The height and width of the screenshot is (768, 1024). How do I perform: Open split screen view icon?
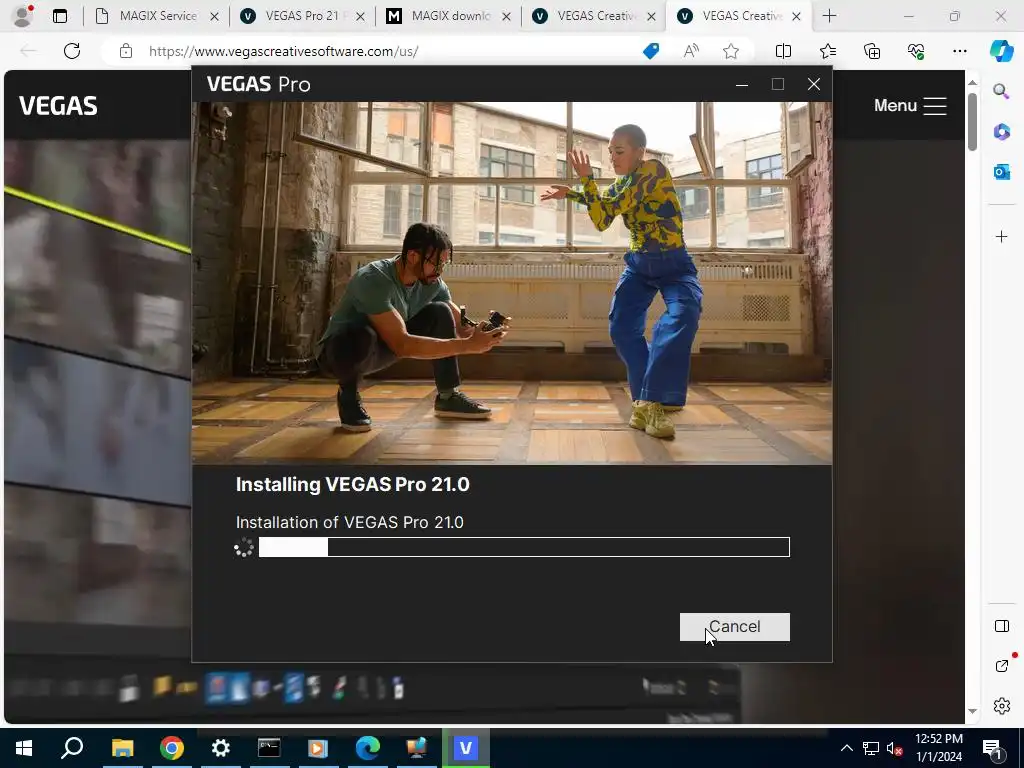[783, 51]
